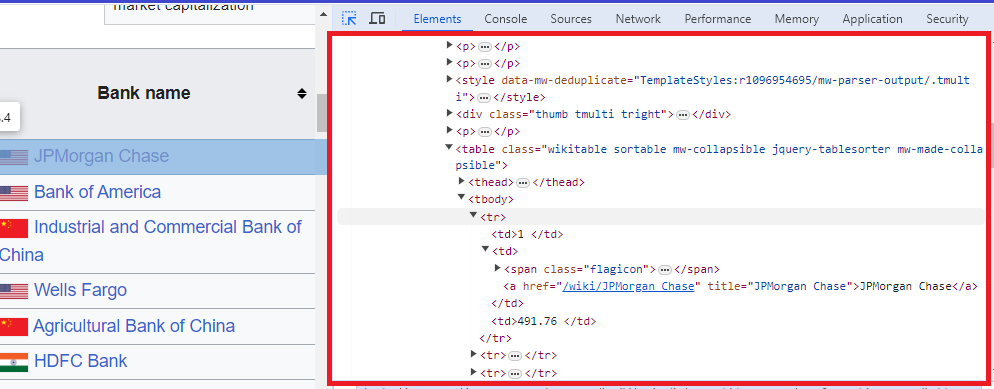This screenshot has width=994, height=389.
Task: Switch to the Elements tab
Action: (437, 19)
